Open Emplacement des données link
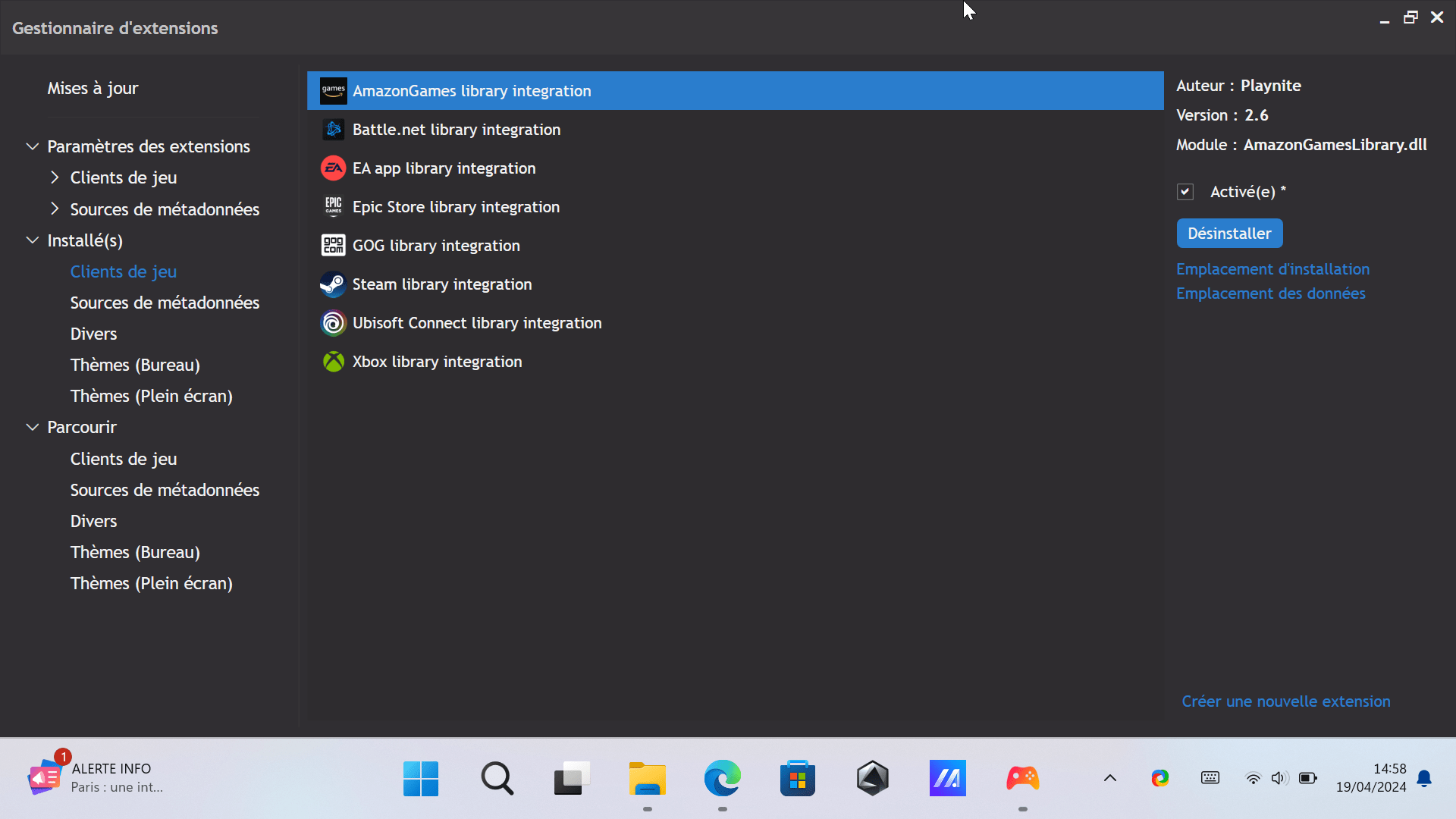 (x=1270, y=293)
